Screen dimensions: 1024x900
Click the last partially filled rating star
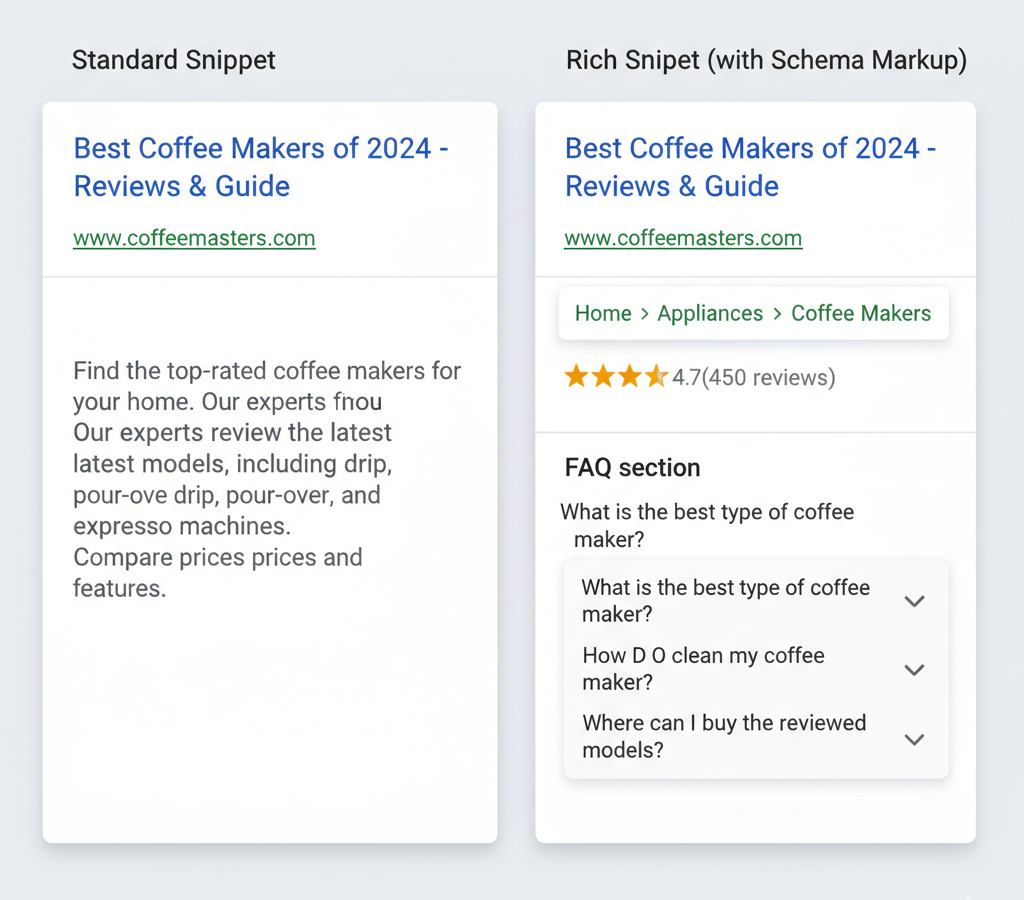coord(656,377)
